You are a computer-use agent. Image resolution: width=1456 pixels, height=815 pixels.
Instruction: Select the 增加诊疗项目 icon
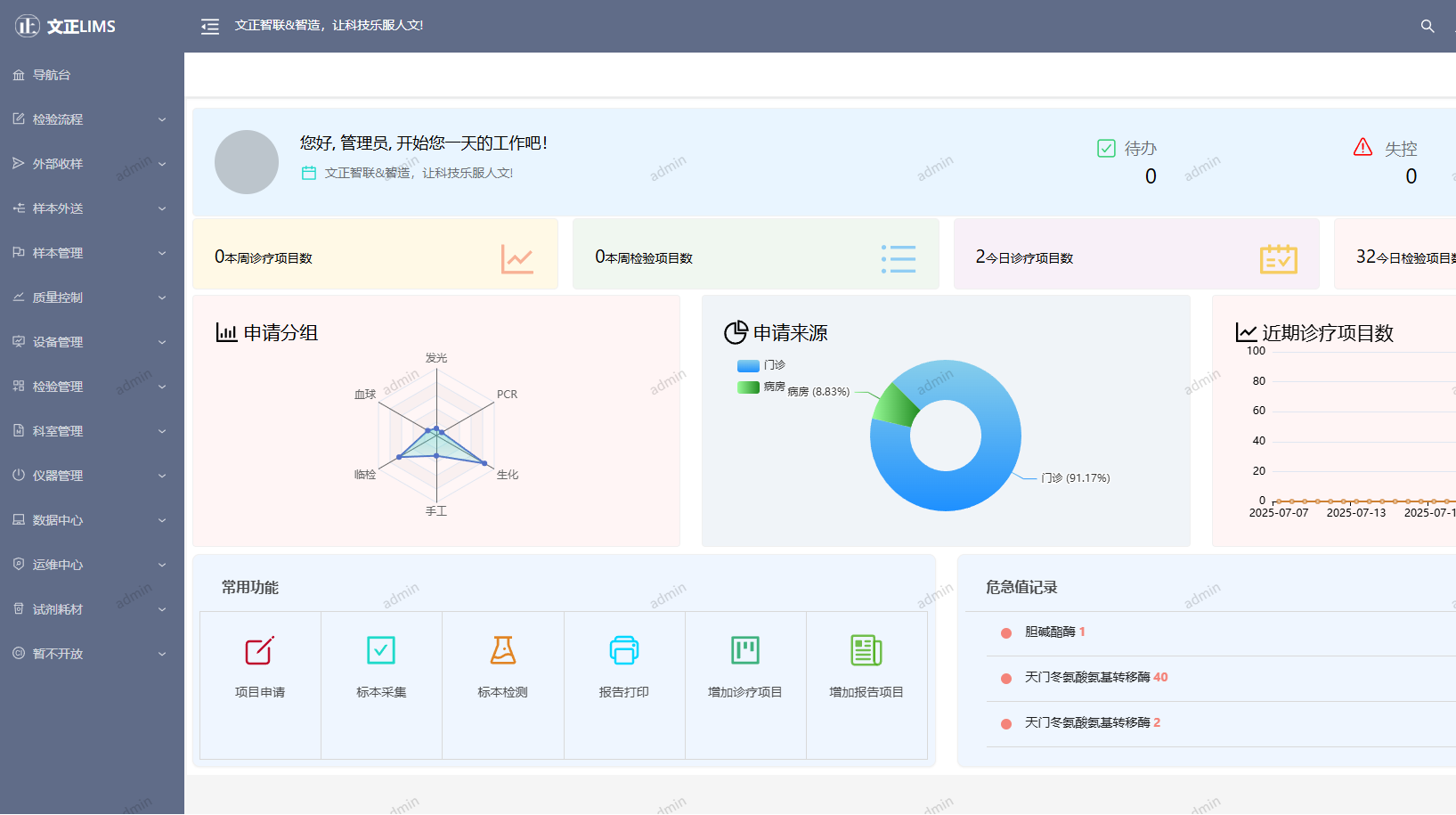[x=745, y=651]
